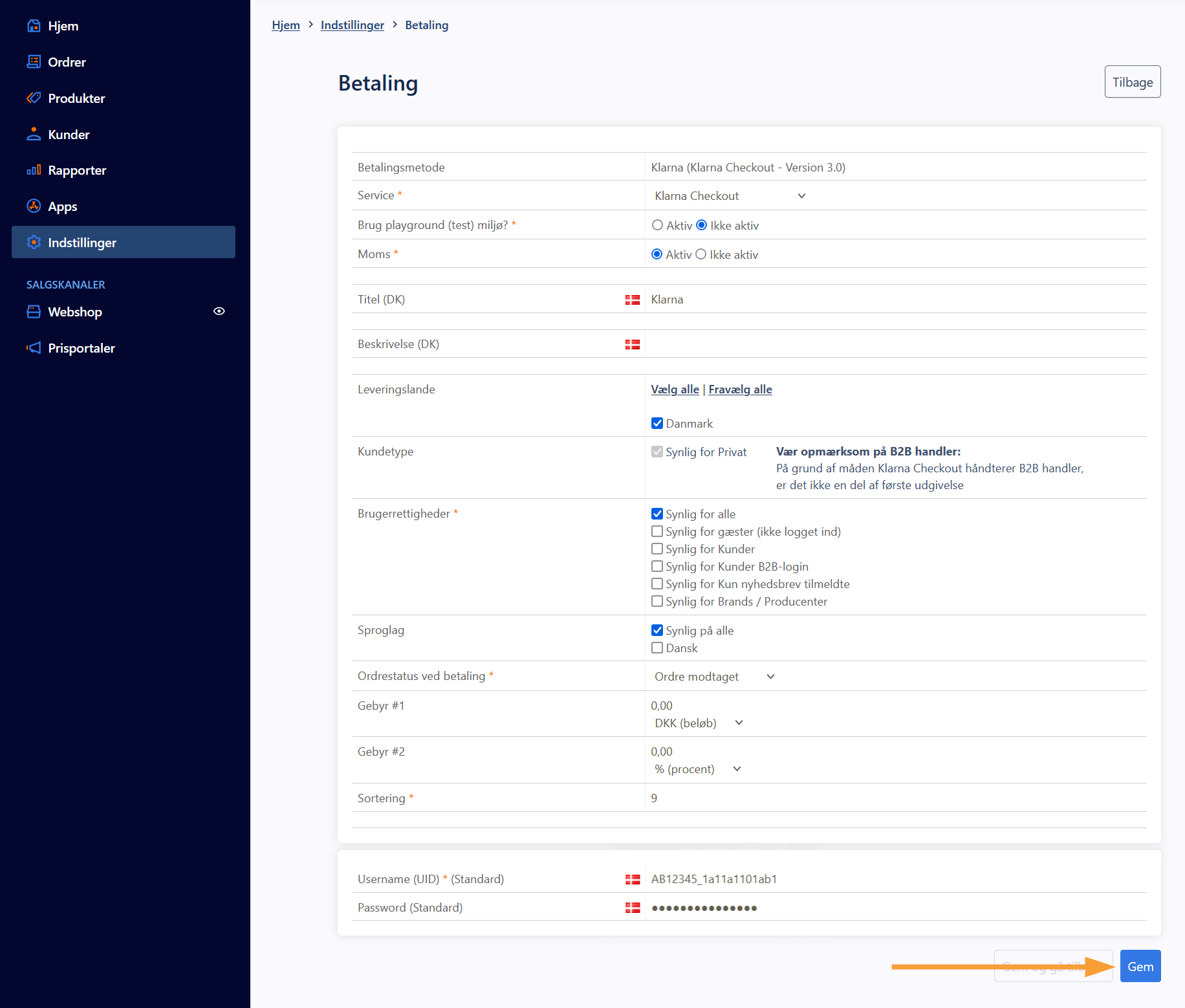
Task: Click the Apps icon in sidebar
Action: (34, 206)
